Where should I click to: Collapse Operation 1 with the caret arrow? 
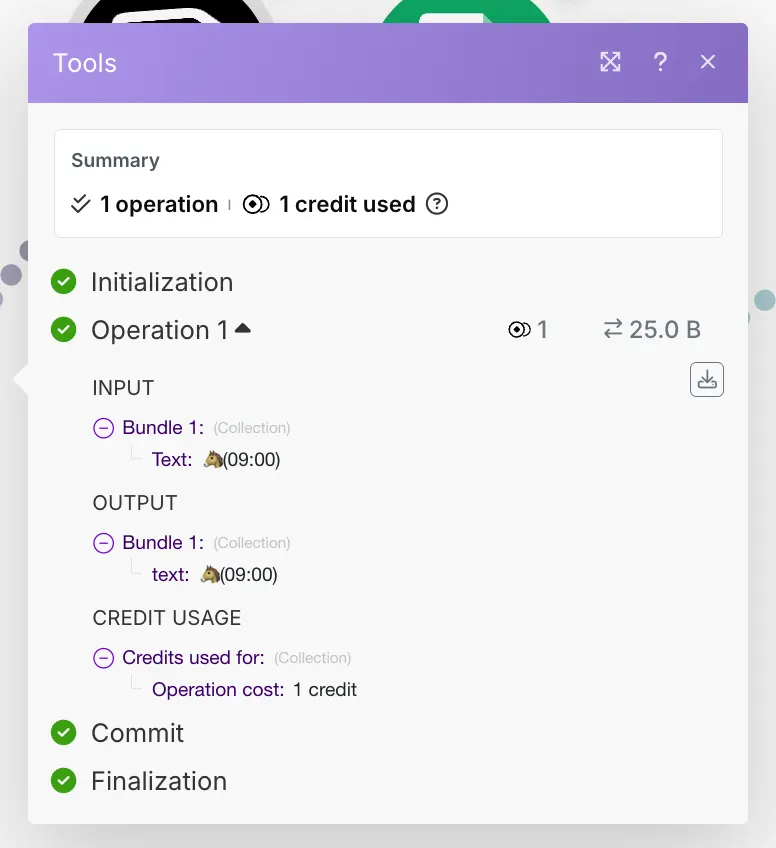tap(243, 328)
